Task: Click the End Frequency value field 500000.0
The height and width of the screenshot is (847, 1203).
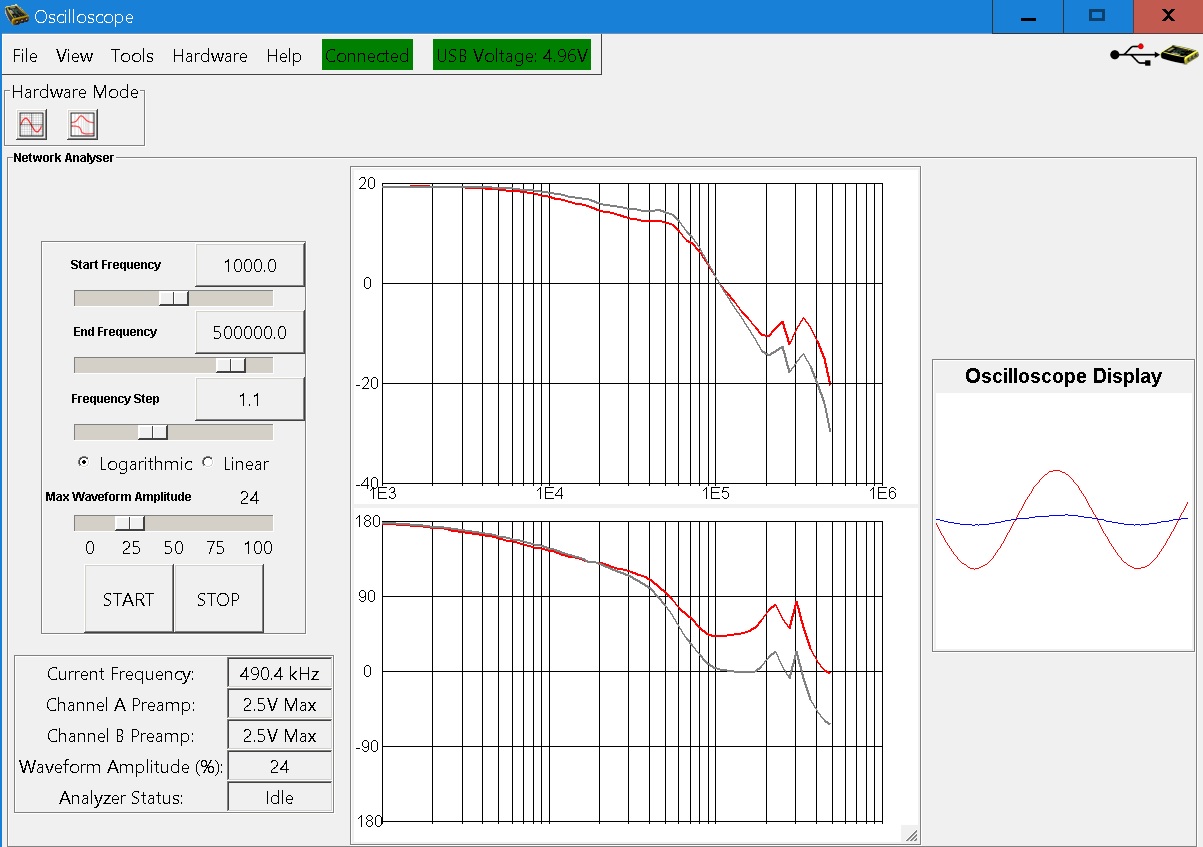Action: pos(249,333)
